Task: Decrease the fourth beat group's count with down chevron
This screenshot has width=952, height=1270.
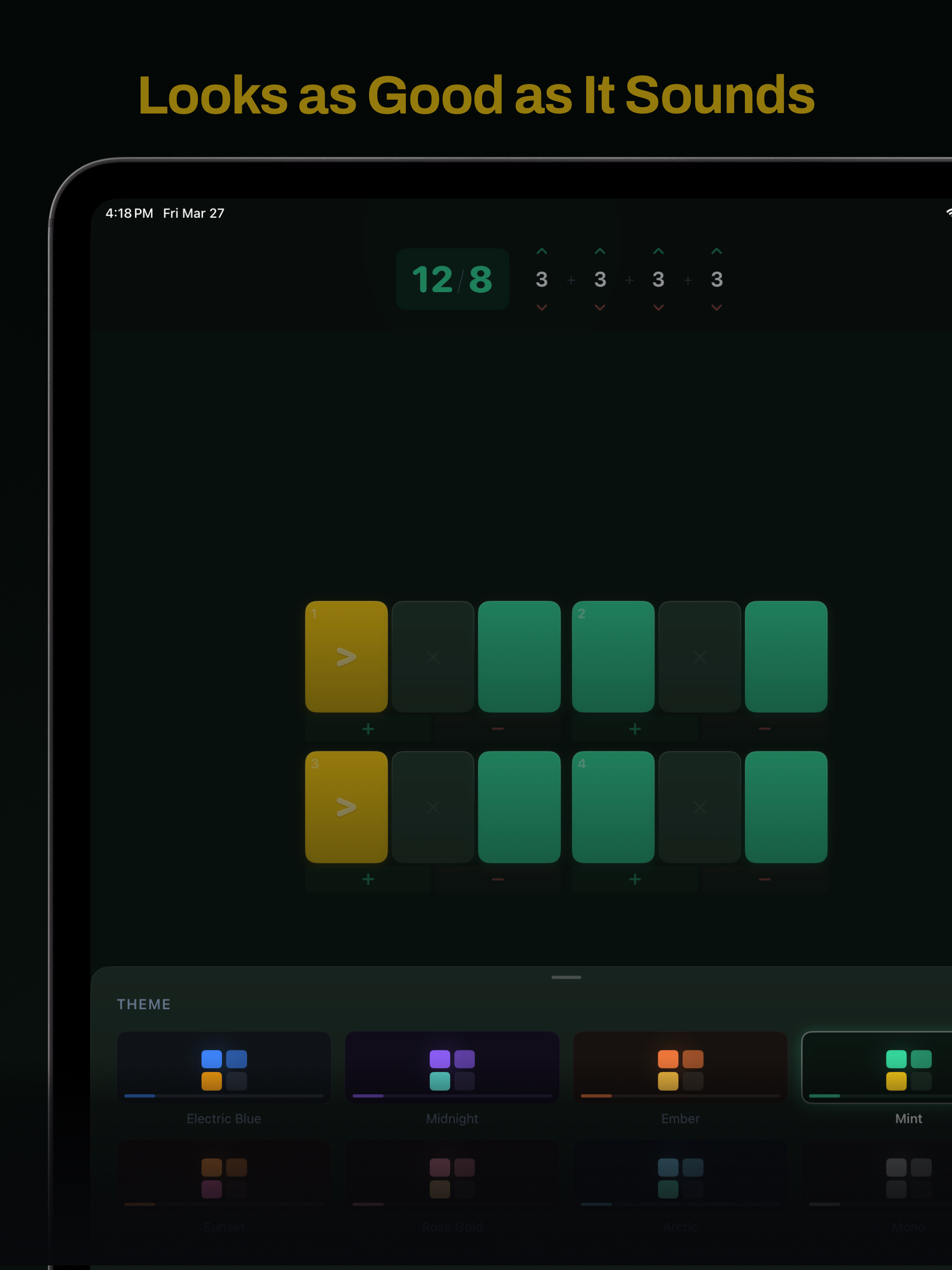Action: (716, 308)
